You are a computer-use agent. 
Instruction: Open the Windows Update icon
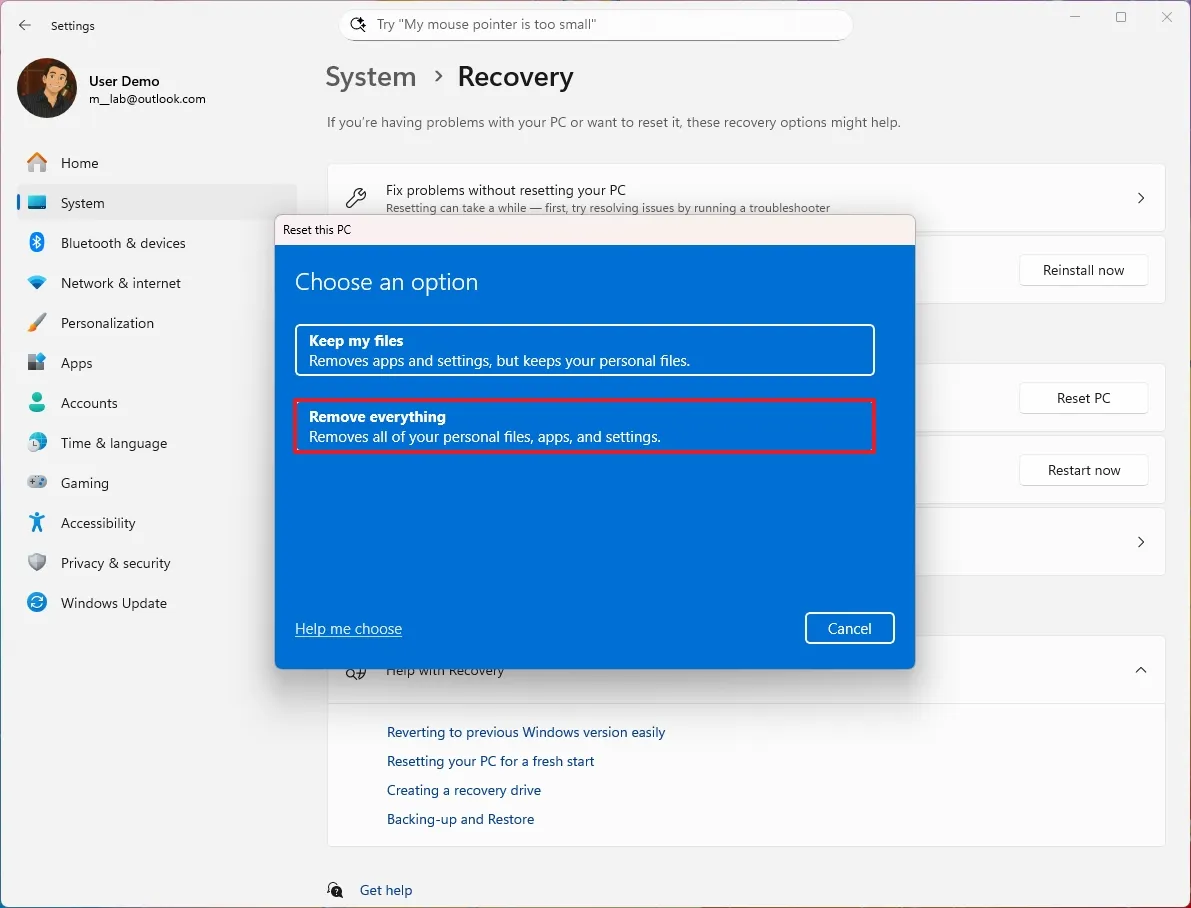coord(36,603)
